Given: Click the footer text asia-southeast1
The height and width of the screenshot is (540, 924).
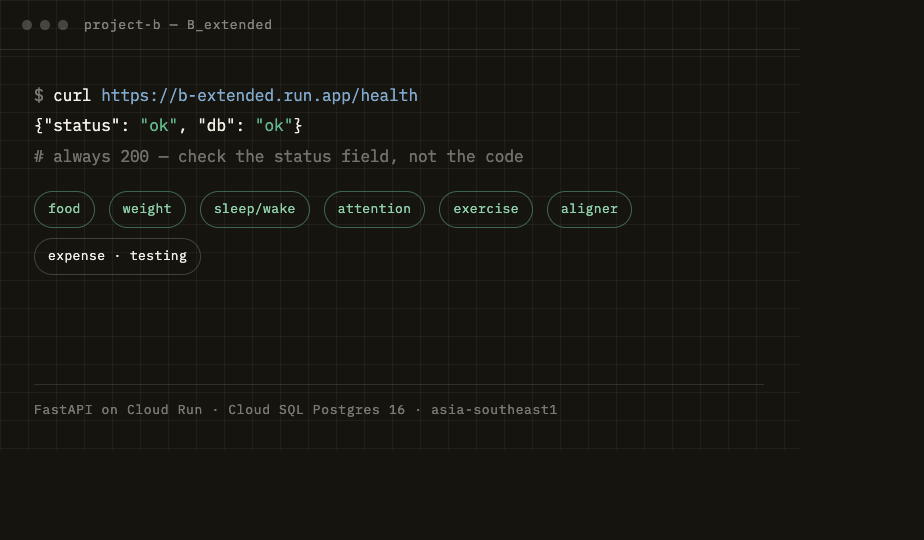Looking at the screenshot, I should pyautogui.click(x=494, y=410).
